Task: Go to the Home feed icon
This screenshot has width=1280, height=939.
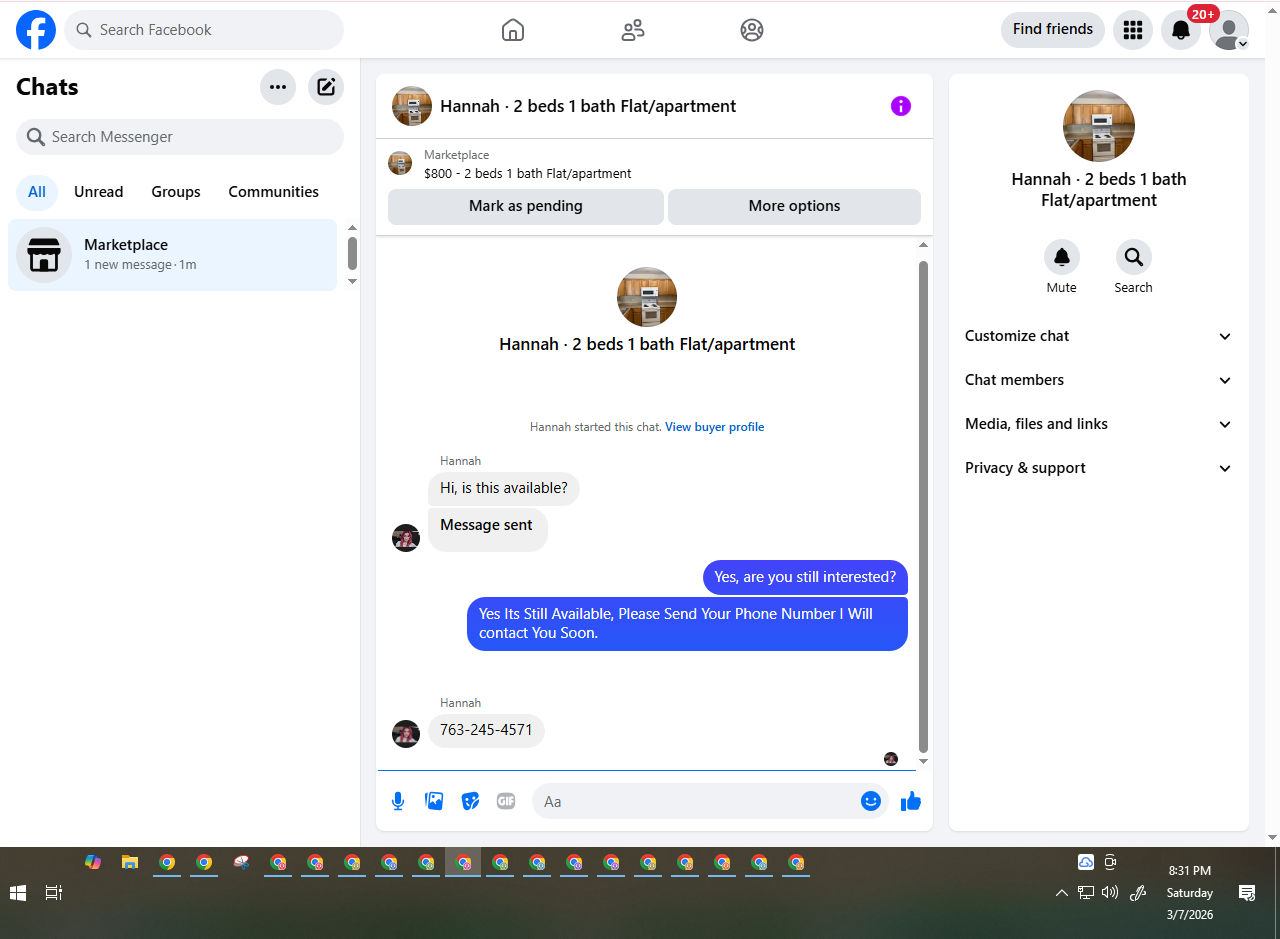Action: pos(513,30)
